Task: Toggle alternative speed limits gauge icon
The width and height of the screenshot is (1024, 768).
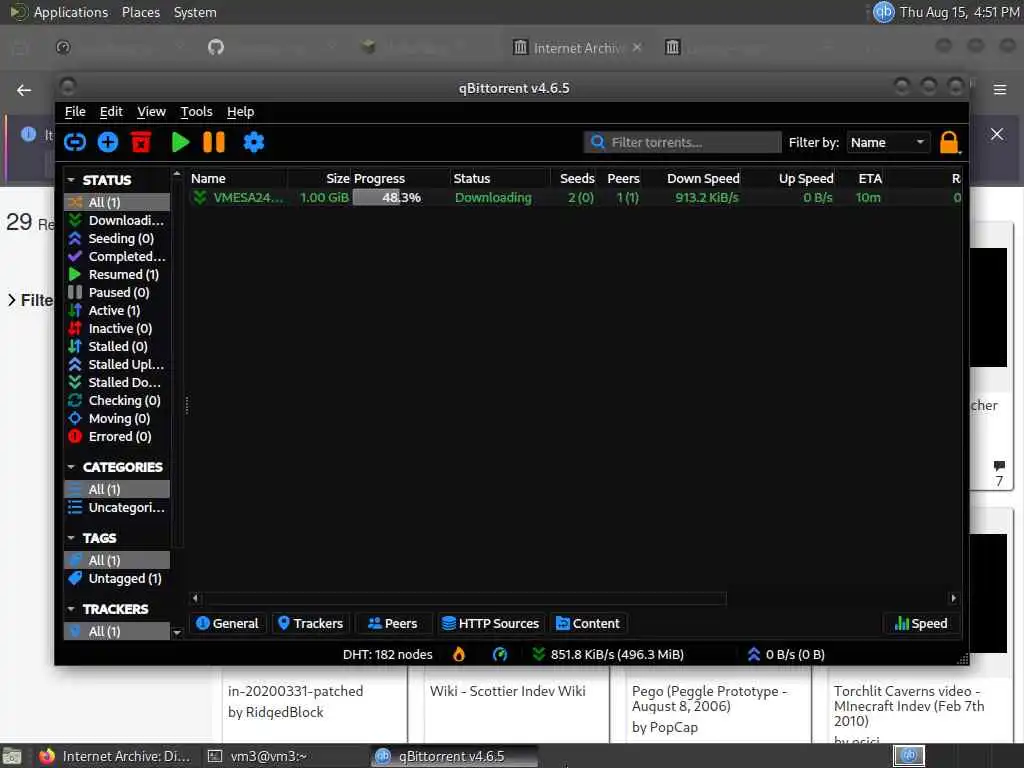Action: coord(500,654)
